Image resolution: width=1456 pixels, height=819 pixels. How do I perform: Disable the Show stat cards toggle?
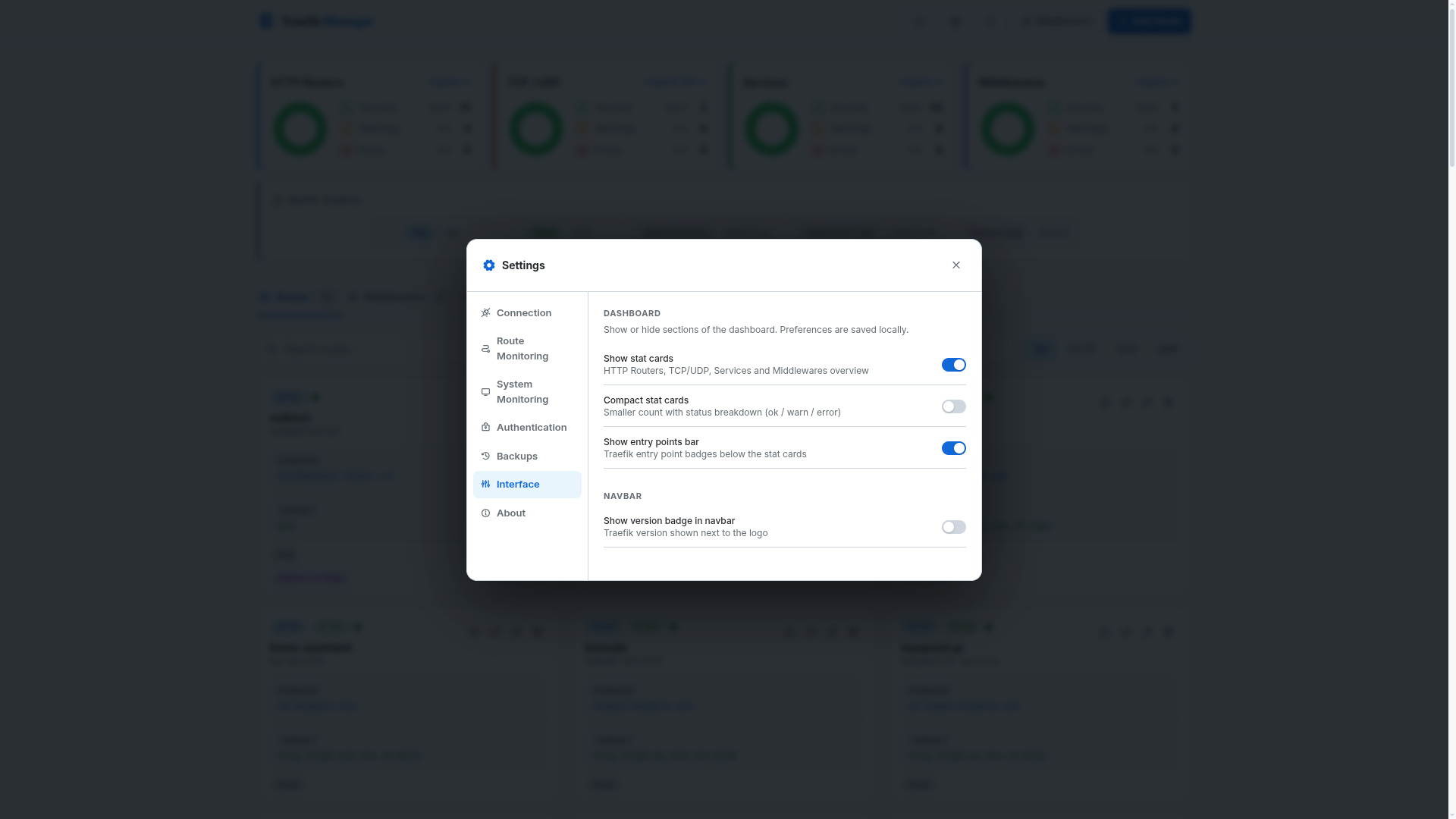point(954,365)
